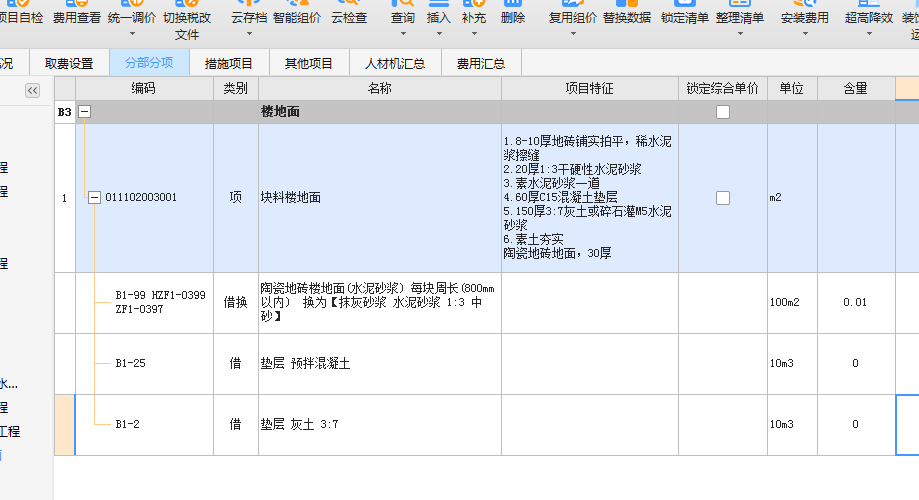919x500 pixels.
Task: Collapse the left panel with double chevron
Action: (32, 90)
